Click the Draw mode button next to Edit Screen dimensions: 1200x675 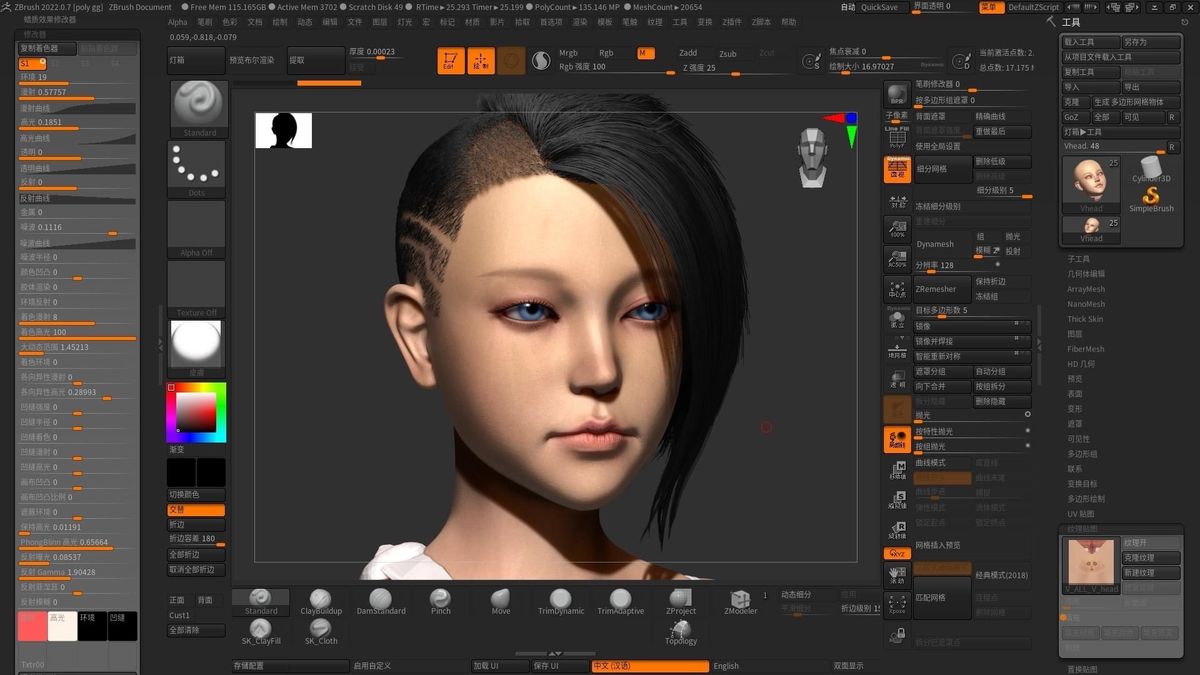pyautogui.click(x=481, y=61)
